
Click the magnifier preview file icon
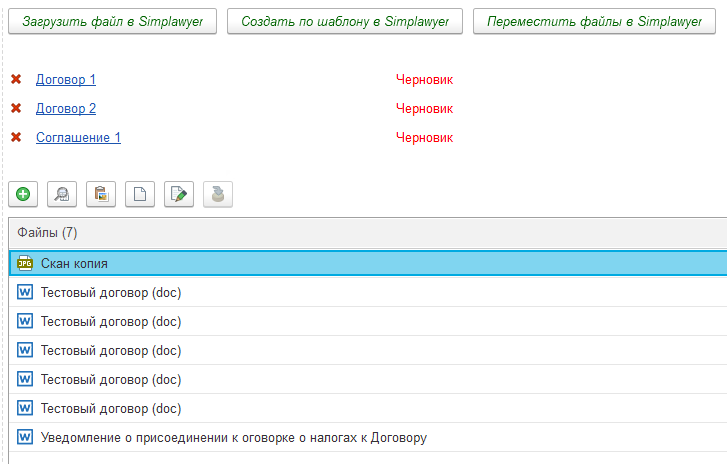(x=62, y=195)
